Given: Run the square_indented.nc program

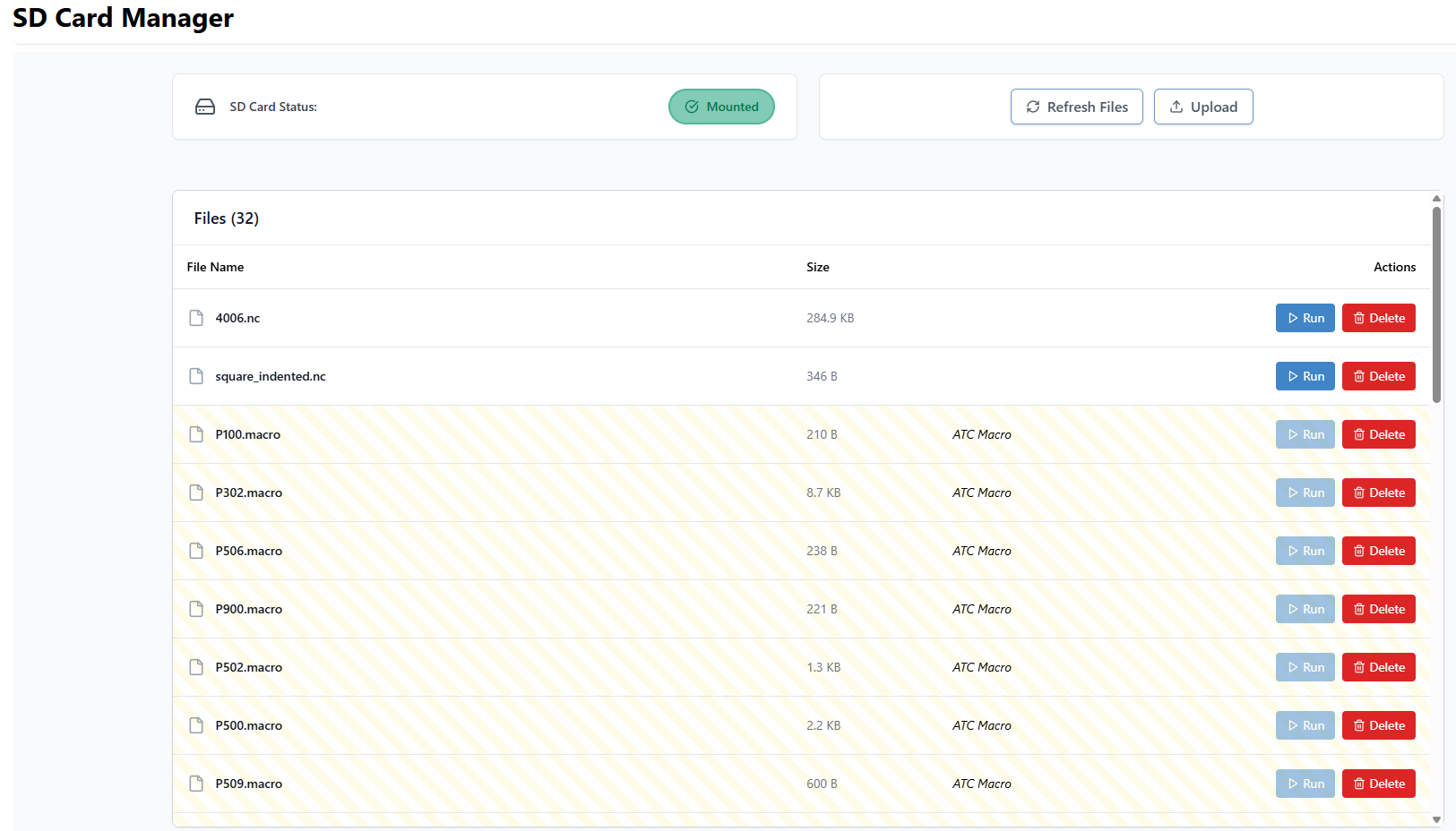Looking at the screenshot, I should coord(1305,376).
